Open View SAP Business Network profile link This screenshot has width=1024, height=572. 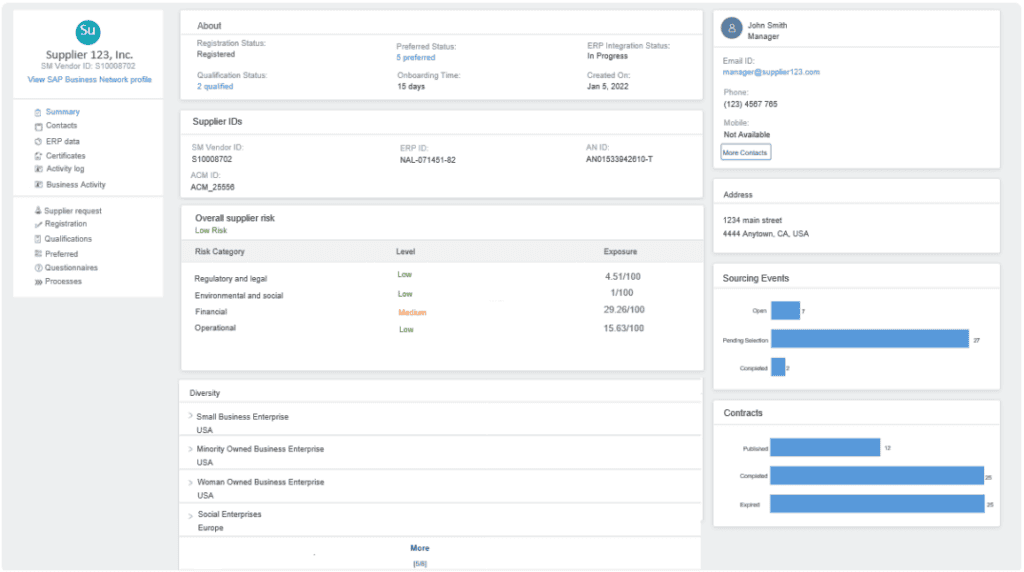(x=89, y=80)
